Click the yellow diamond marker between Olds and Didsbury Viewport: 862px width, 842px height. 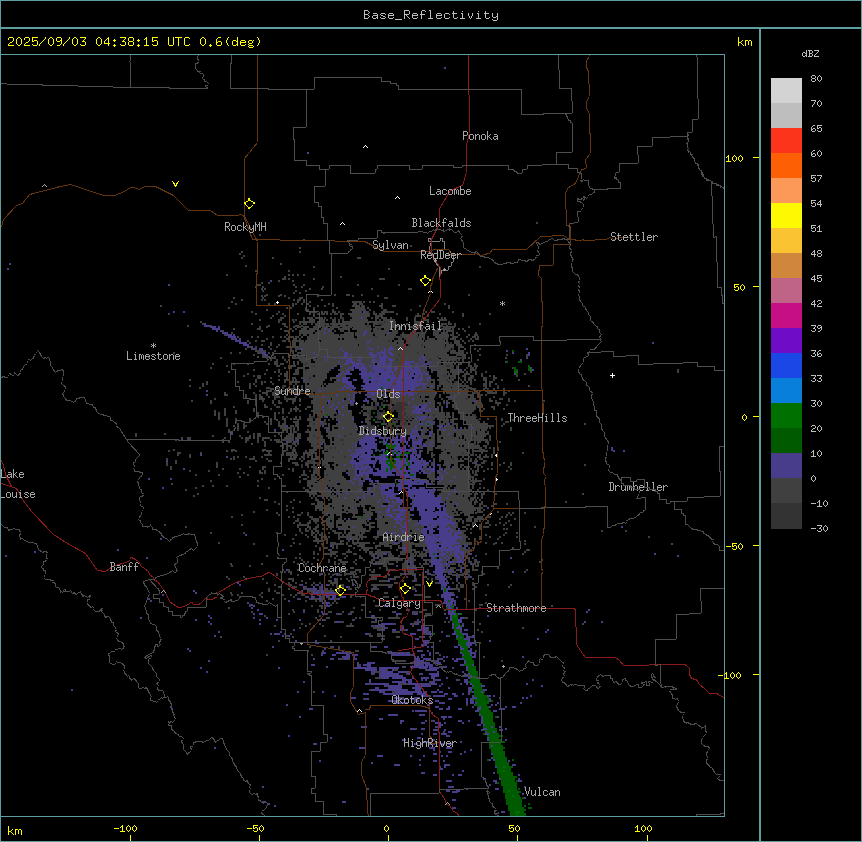[388, 417]
